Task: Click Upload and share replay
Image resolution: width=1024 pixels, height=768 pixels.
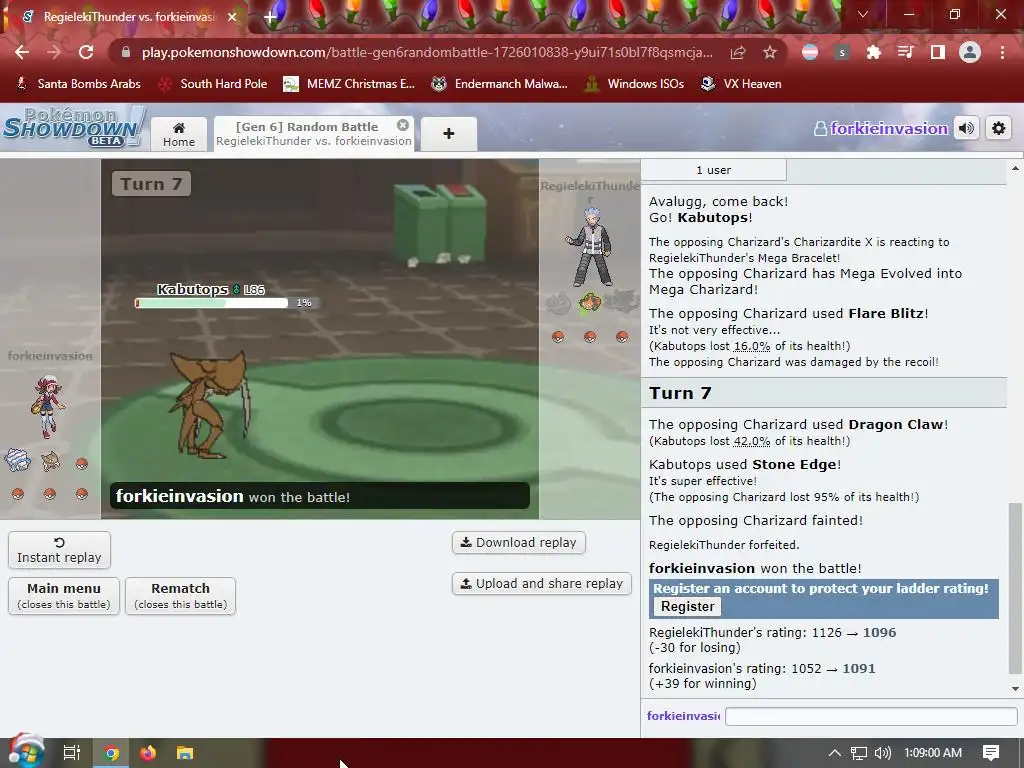Action: [x=542, y=583]
